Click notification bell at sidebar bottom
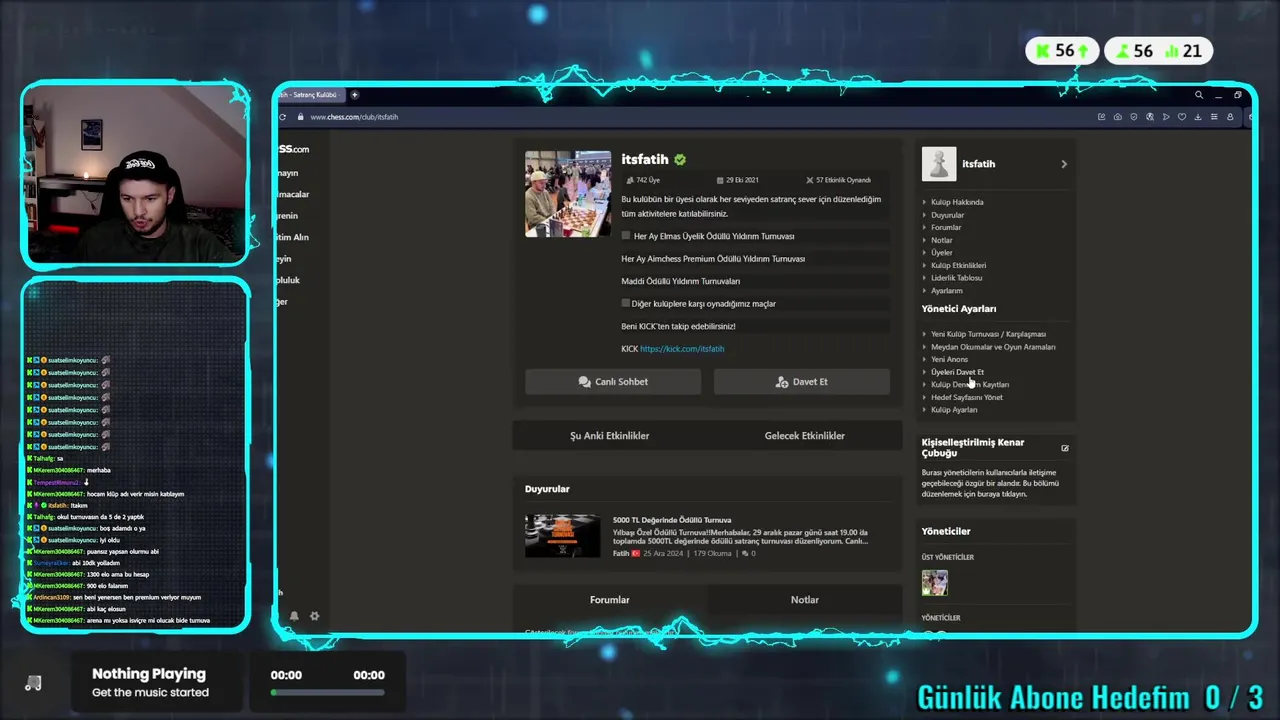 coord(294,616)
